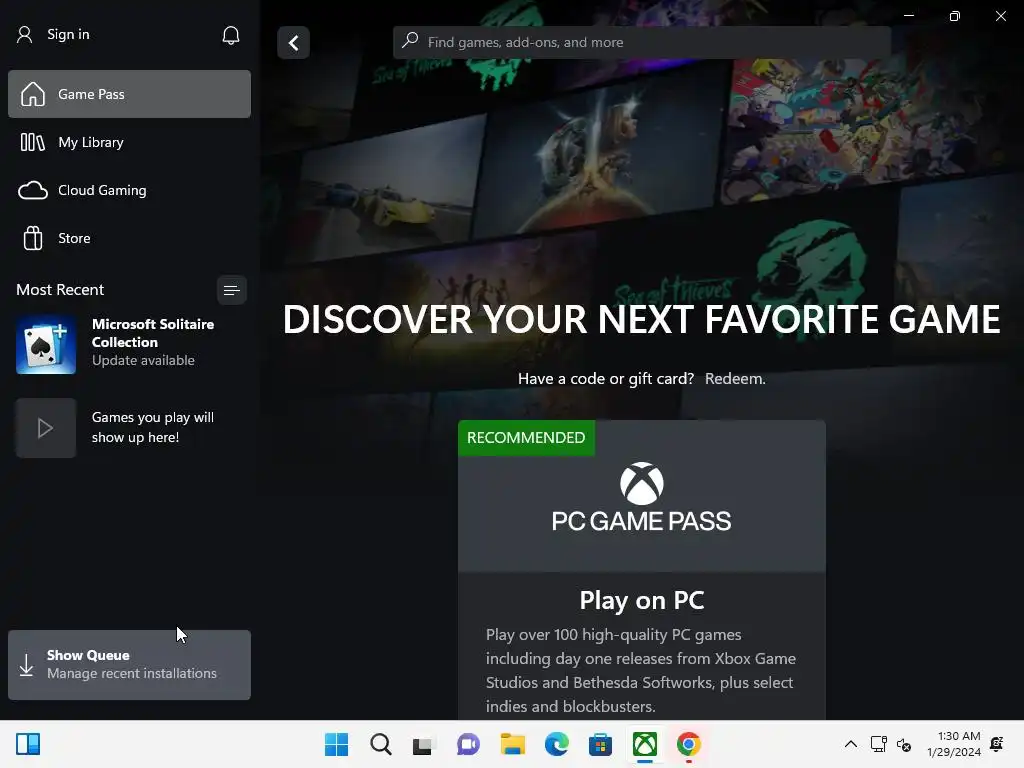Click the Show Queue button
This screenshot has height=768, width=1024.
click(x=129, y=665)
